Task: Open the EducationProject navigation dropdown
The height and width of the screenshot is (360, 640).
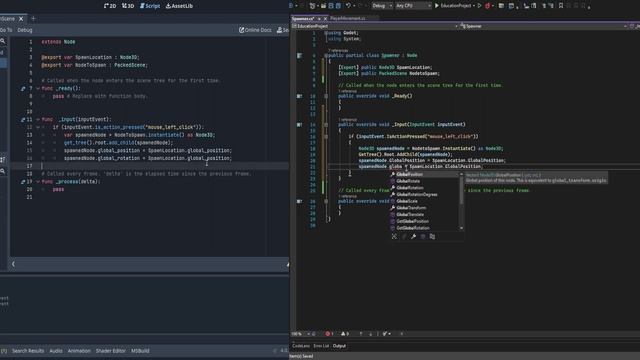Action: pyautogui.click(x=375, y=26)
